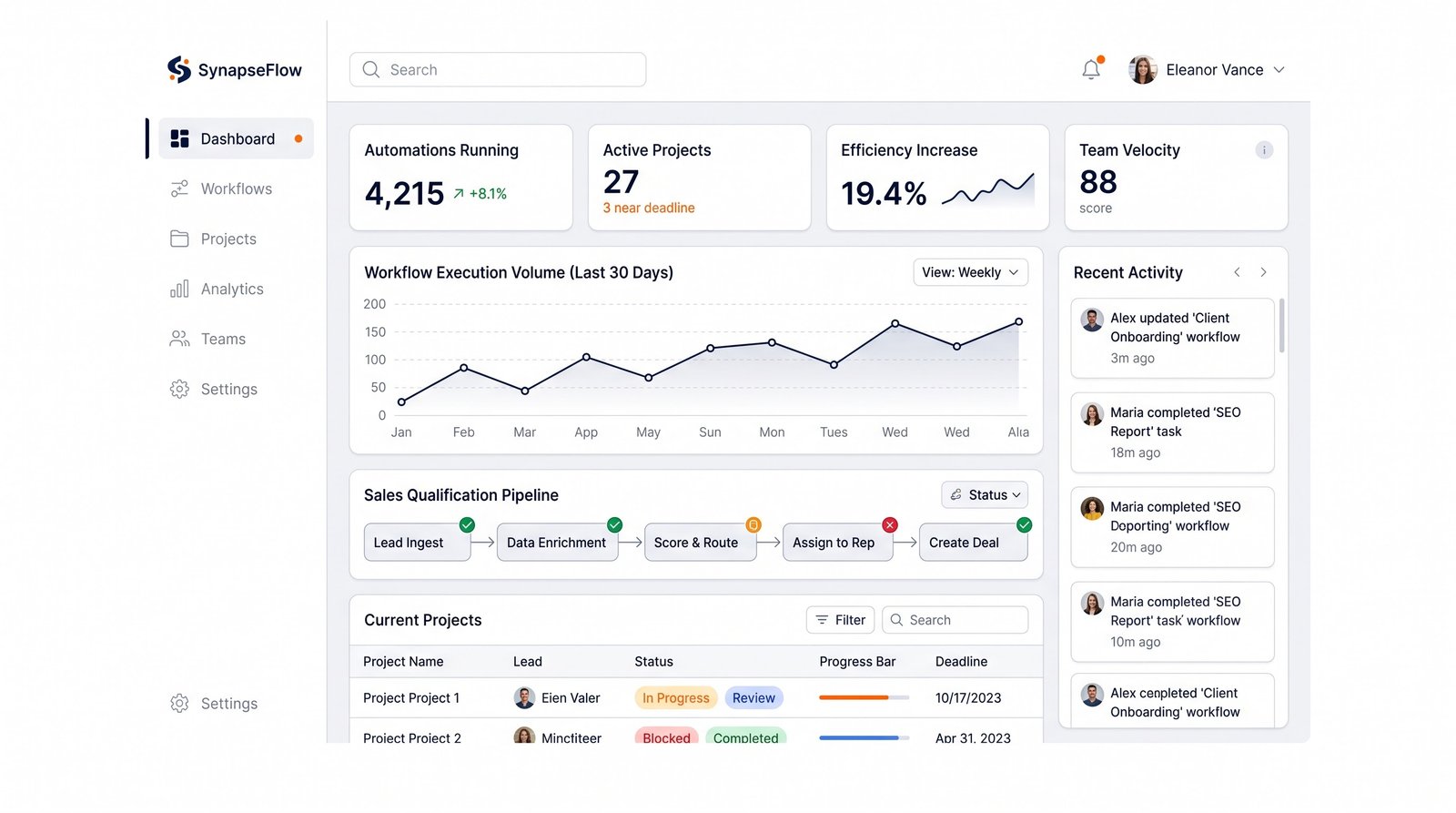
Task: Click the In Progress status badge
Action: tap(676, 698)
